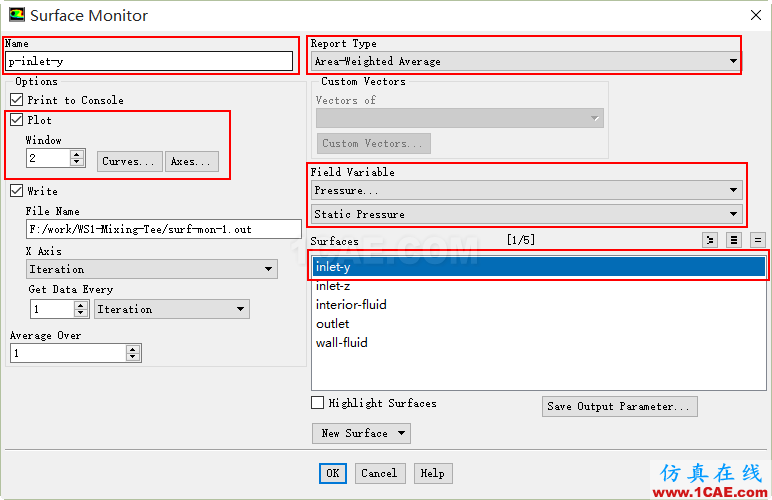
Task: Open the Pressure... field variable category dropdown
Action: point(526,190)
